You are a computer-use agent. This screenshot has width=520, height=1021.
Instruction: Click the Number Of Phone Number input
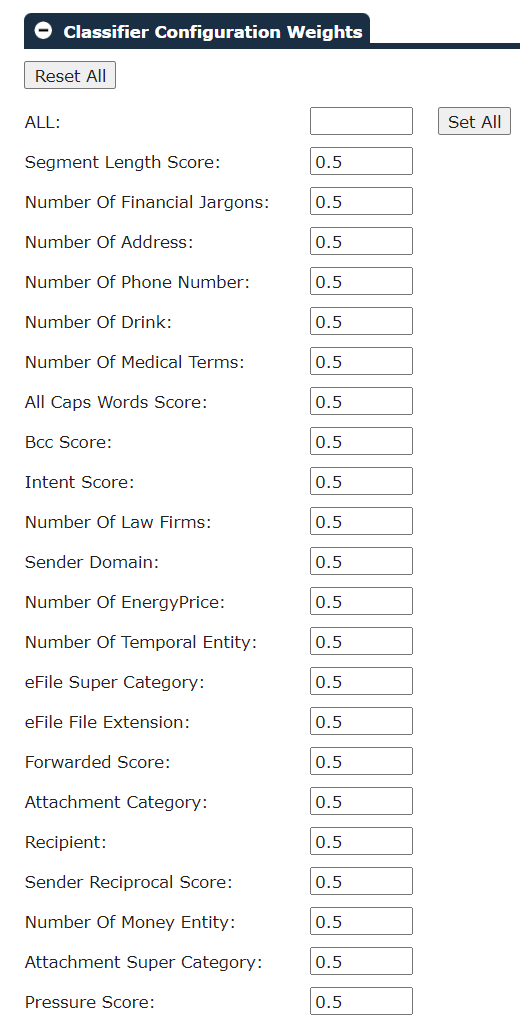click(x=361, y=281)
